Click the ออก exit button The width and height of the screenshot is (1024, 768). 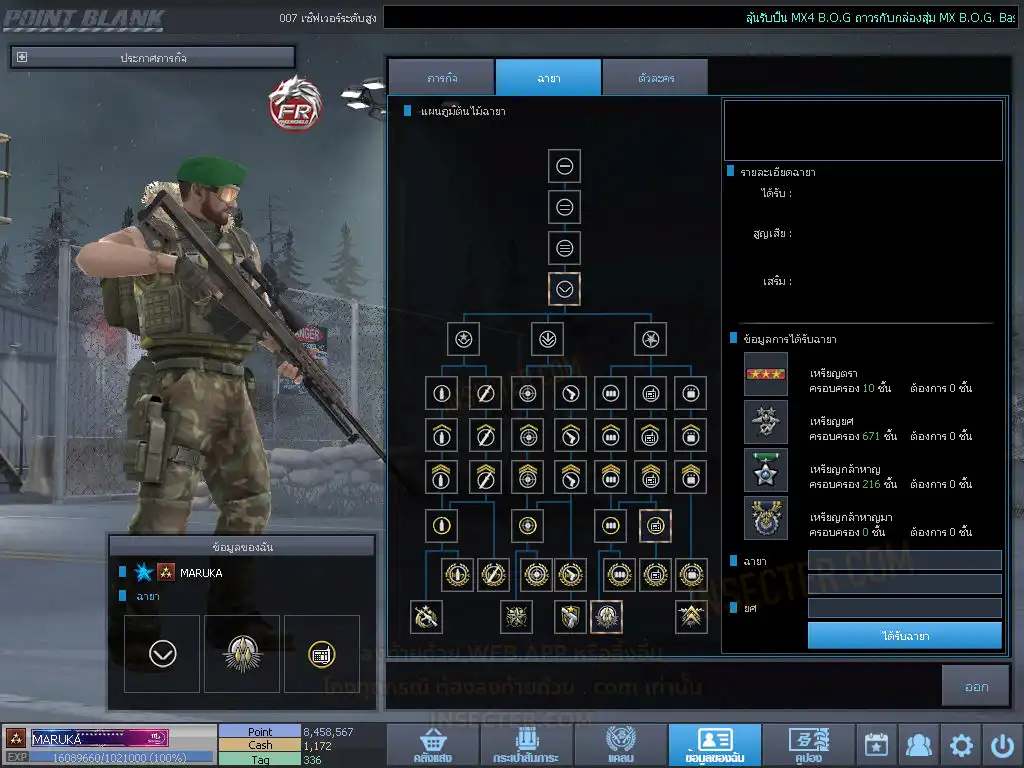pyautogui.click(x=976, y=686)
